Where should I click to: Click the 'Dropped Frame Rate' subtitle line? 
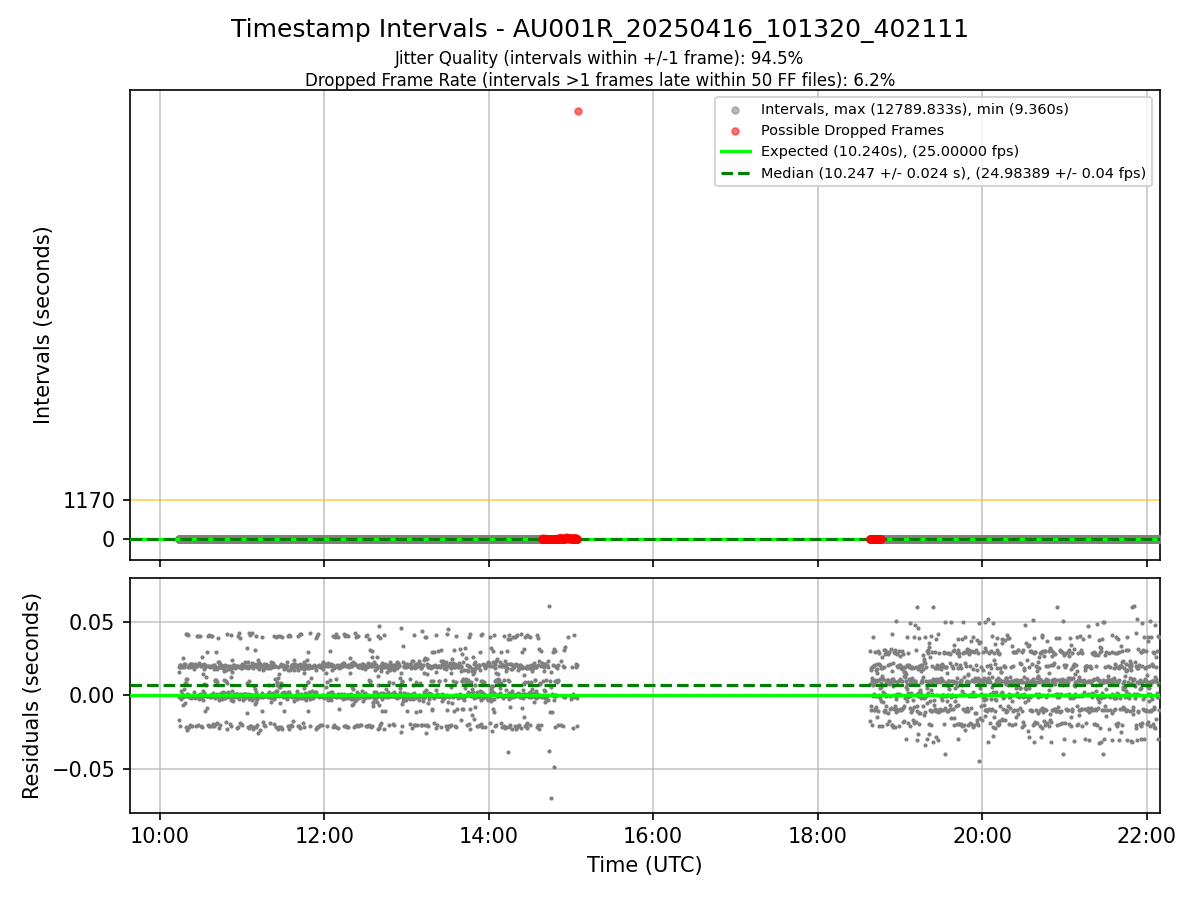click(599, 79)
